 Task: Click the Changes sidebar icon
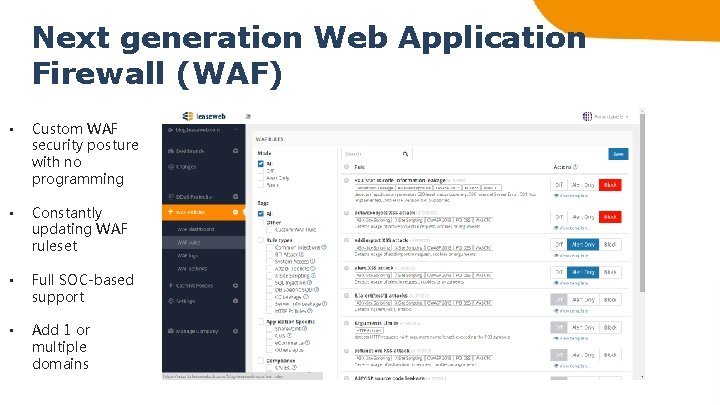pos(171,167)
